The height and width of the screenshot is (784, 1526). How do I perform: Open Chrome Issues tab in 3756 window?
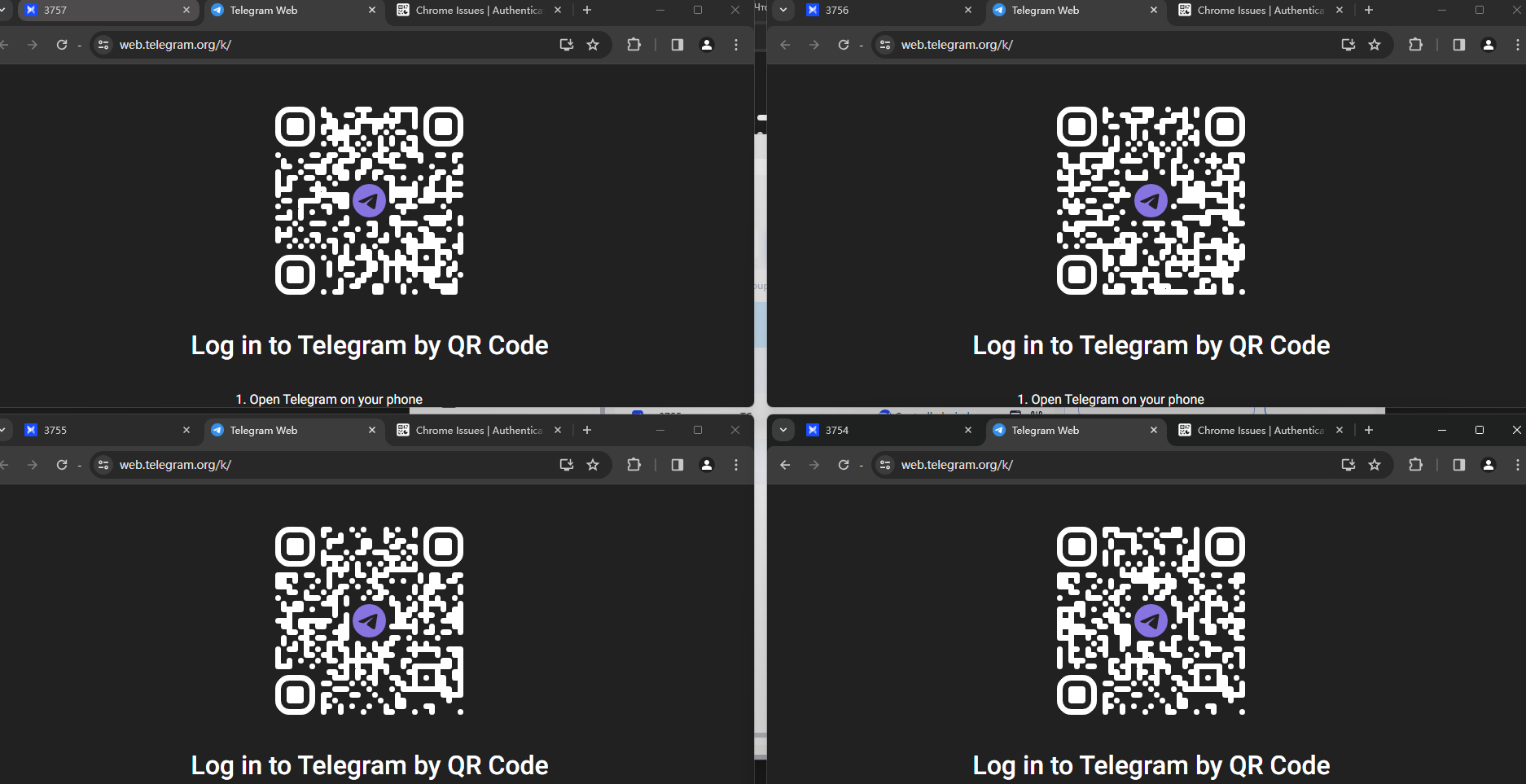(1261, 11)
